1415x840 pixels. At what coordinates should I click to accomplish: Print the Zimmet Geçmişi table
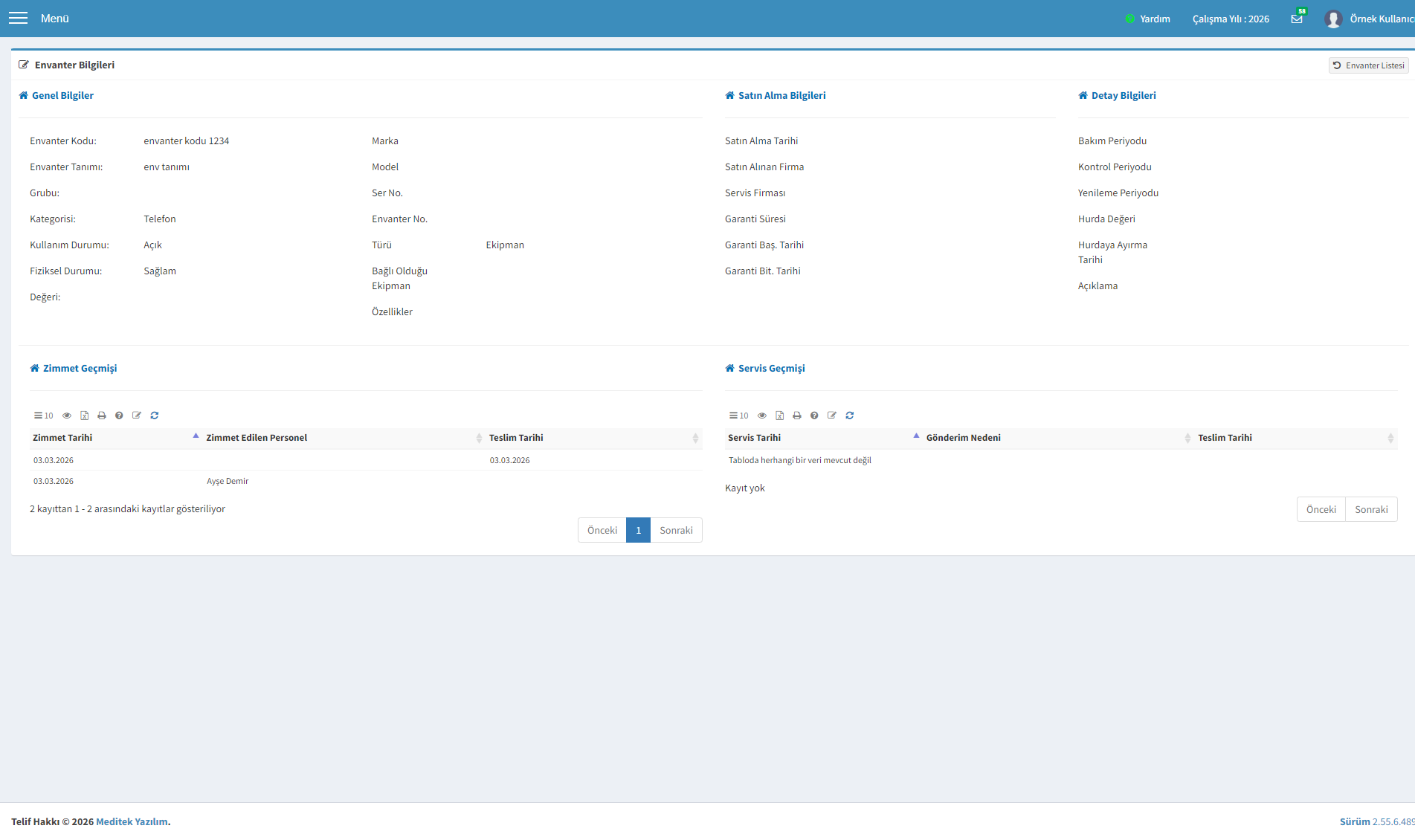click(x=102, y=416)
